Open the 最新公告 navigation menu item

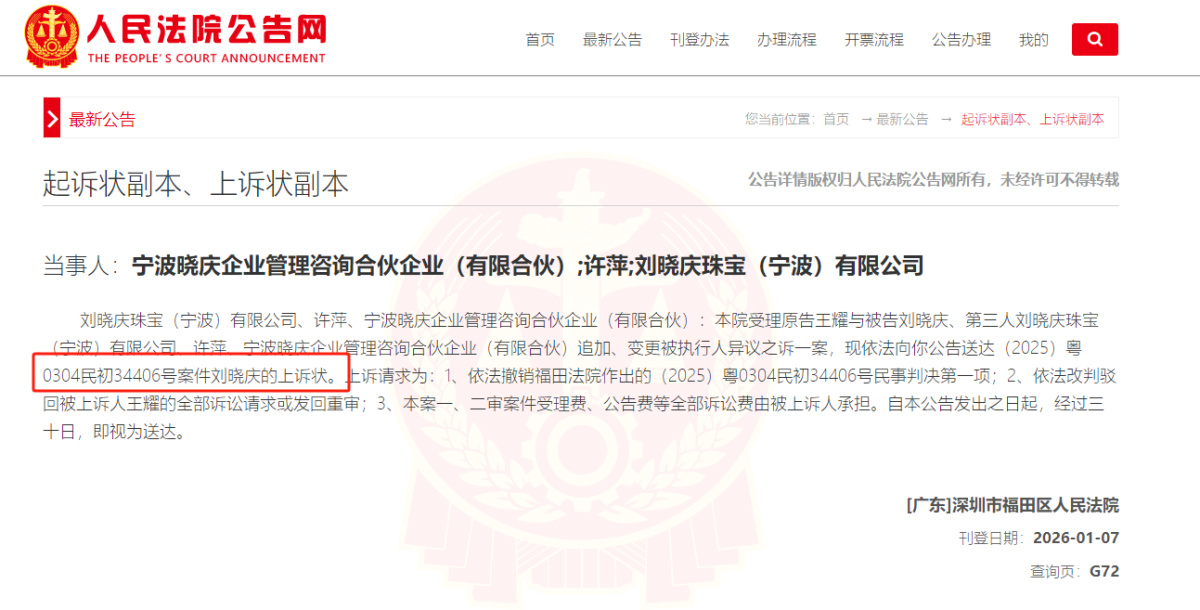point(612,40)
